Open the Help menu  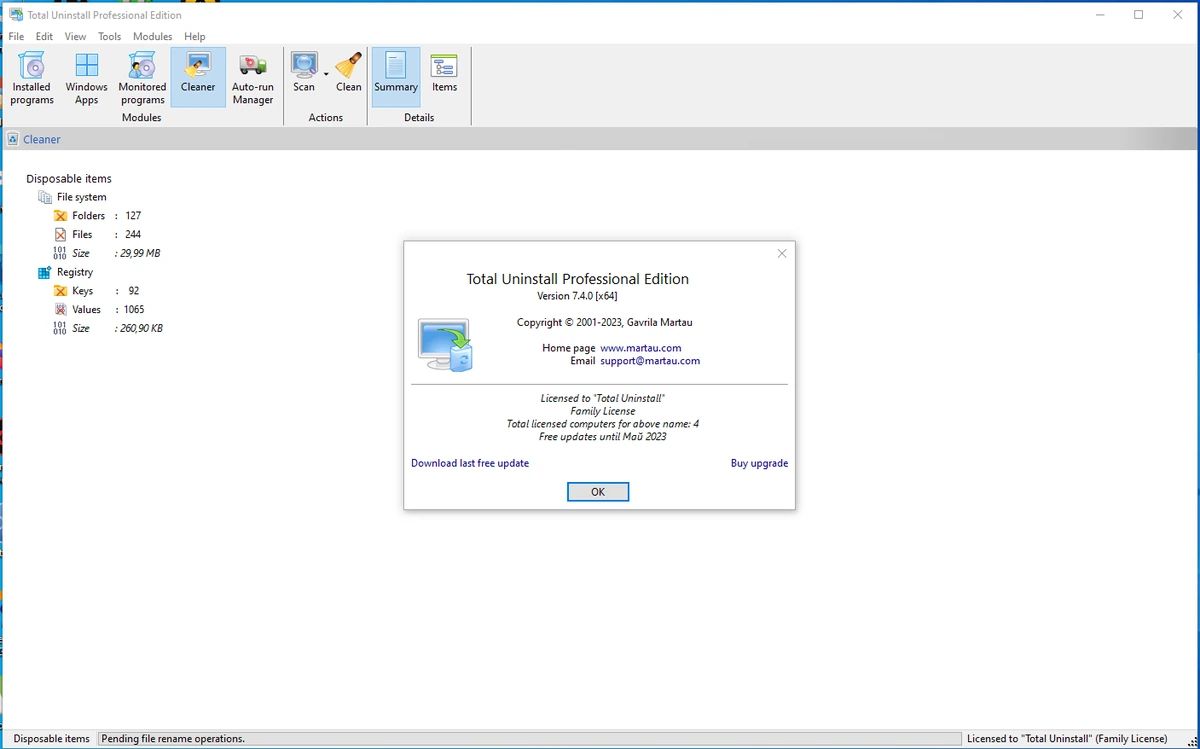tap(194, 36)
